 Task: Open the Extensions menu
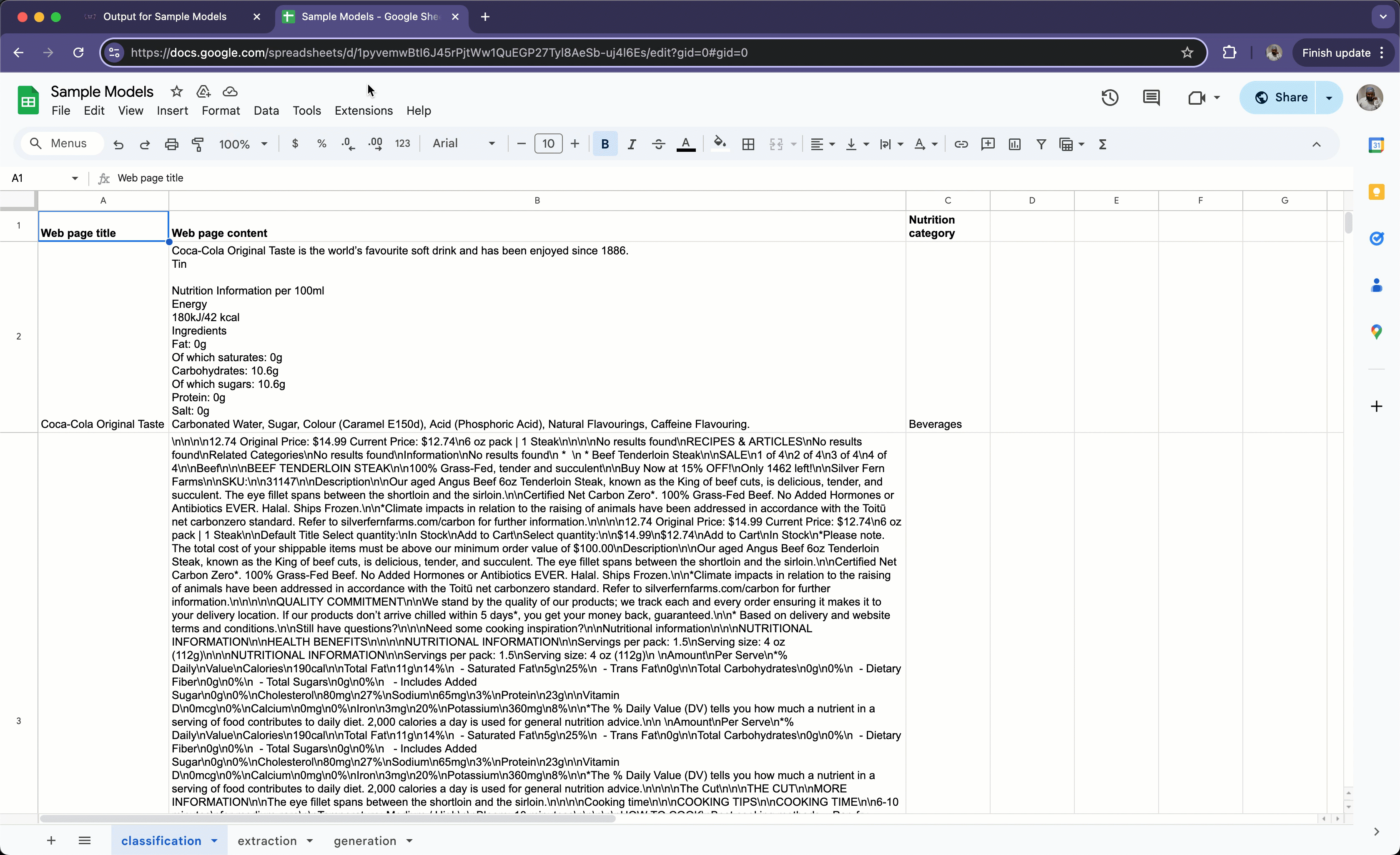coord(364,111)
